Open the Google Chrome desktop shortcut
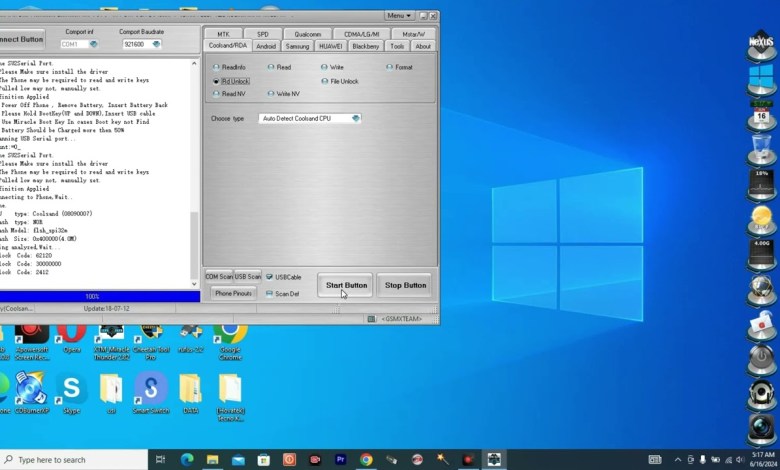The width and height of the screenshot is (780, 470). coord(230,342)
